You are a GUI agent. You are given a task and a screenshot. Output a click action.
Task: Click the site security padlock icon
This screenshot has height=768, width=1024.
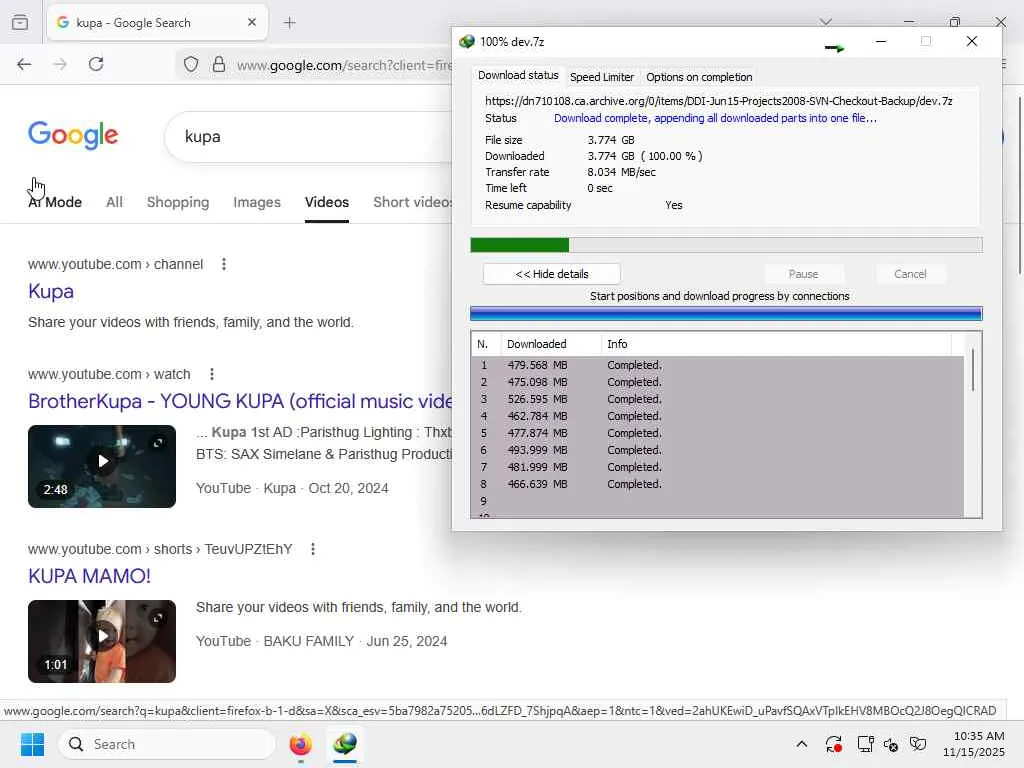pos(219,65)
